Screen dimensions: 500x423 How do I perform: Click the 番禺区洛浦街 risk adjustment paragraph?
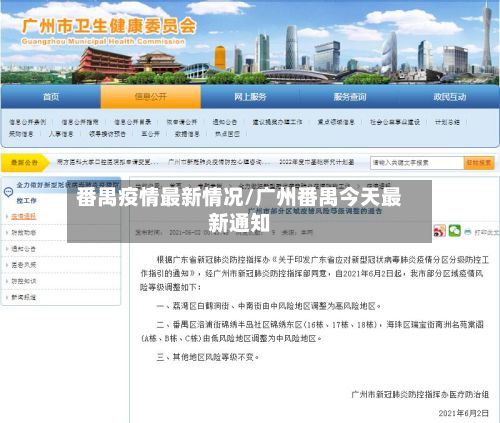312,331
